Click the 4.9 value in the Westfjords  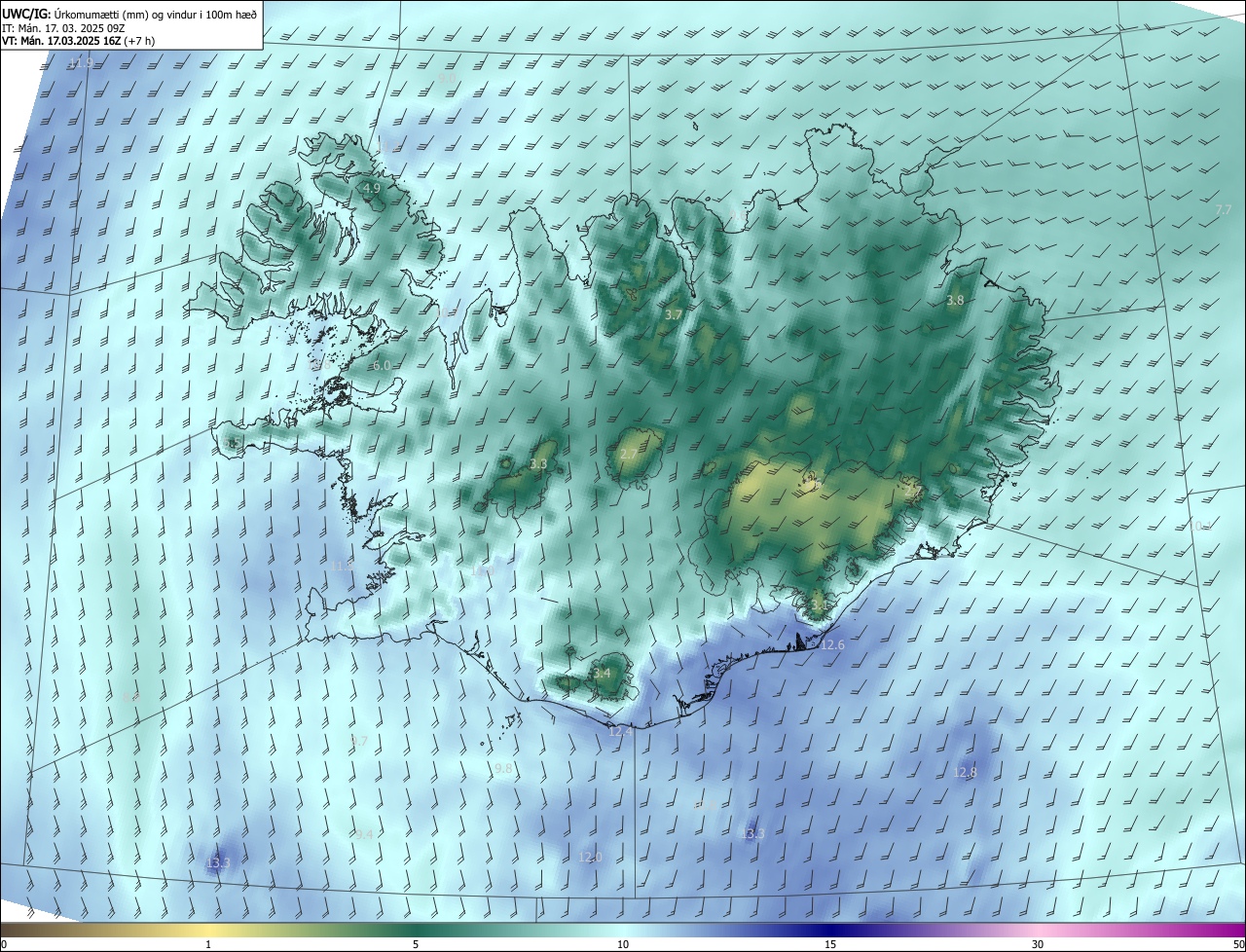click(371, 188)
